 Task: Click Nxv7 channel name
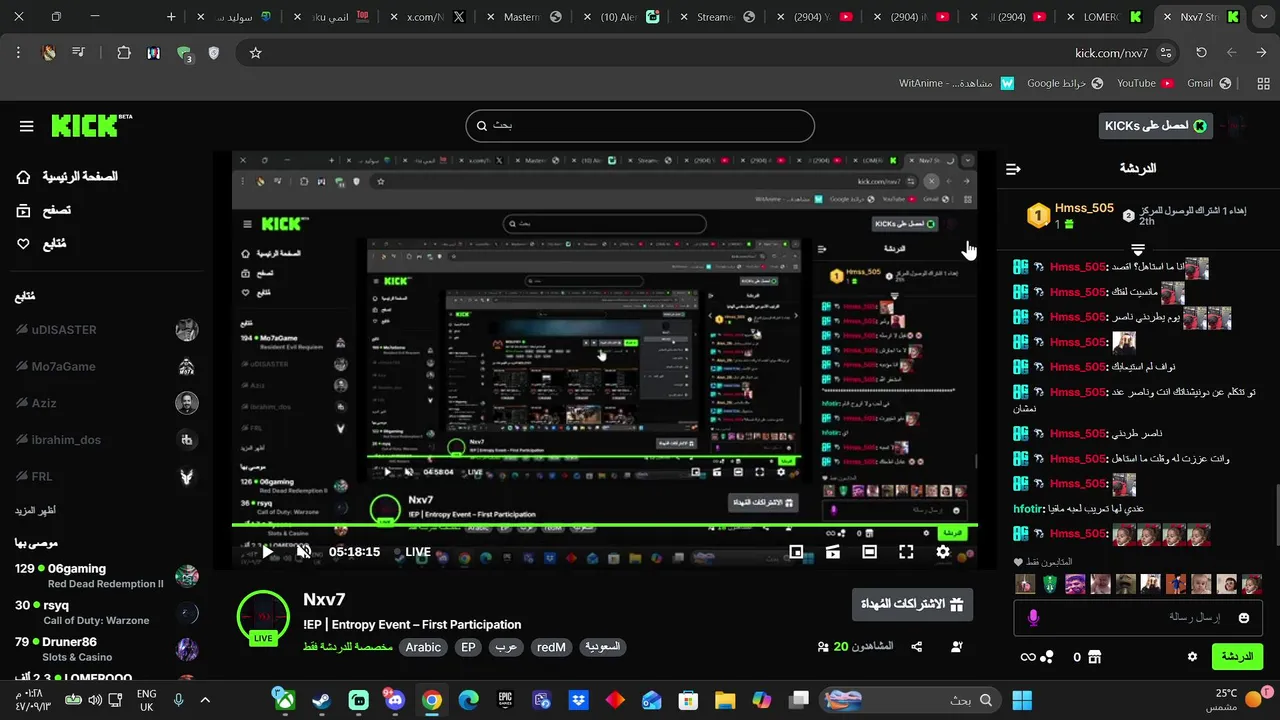click(324, 600)
